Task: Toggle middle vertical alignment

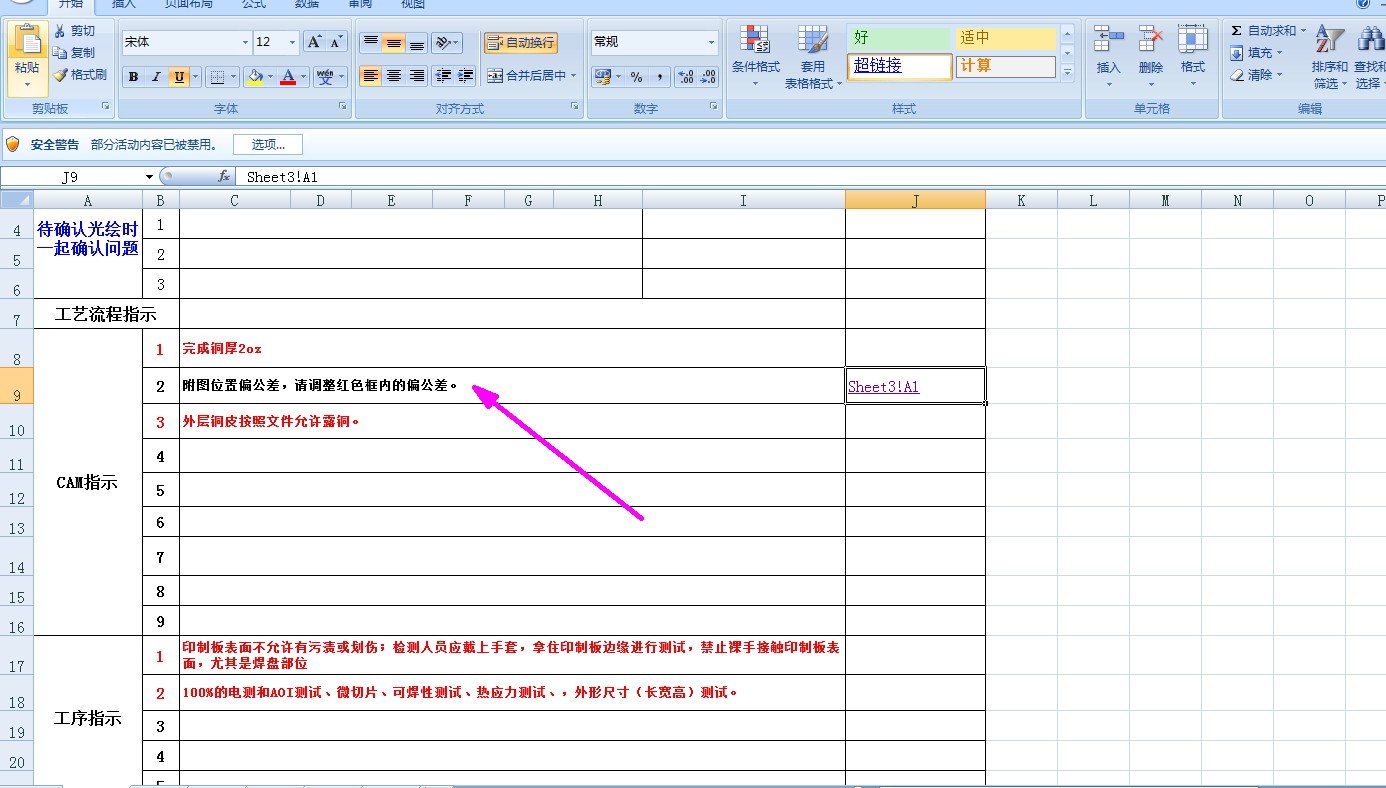Action: pos(394,42)
